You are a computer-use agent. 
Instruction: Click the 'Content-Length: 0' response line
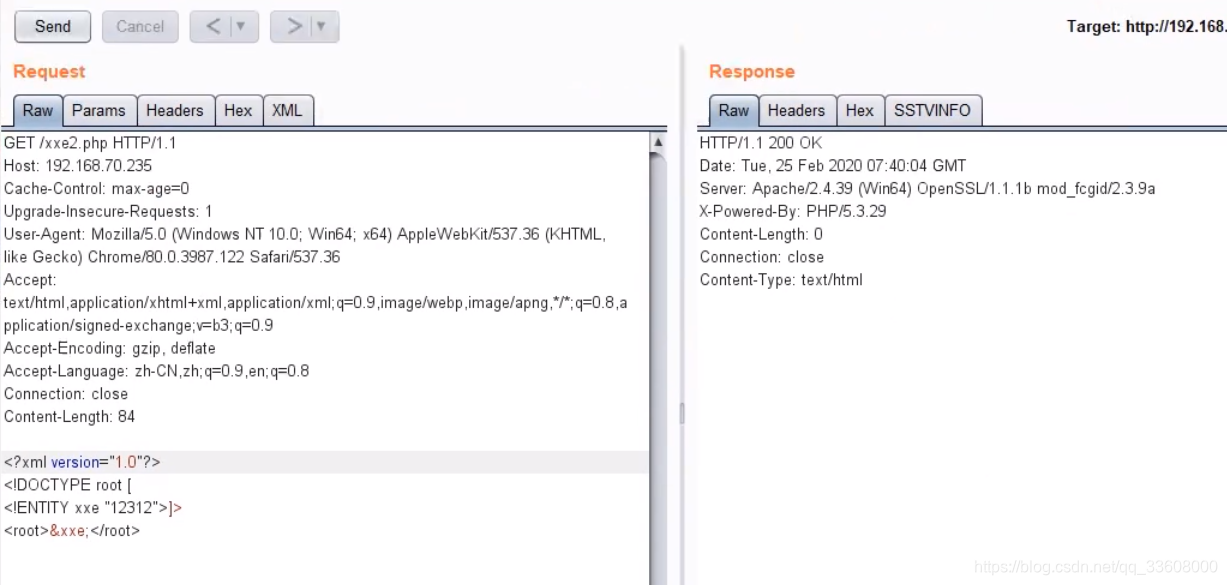[761, 234]
